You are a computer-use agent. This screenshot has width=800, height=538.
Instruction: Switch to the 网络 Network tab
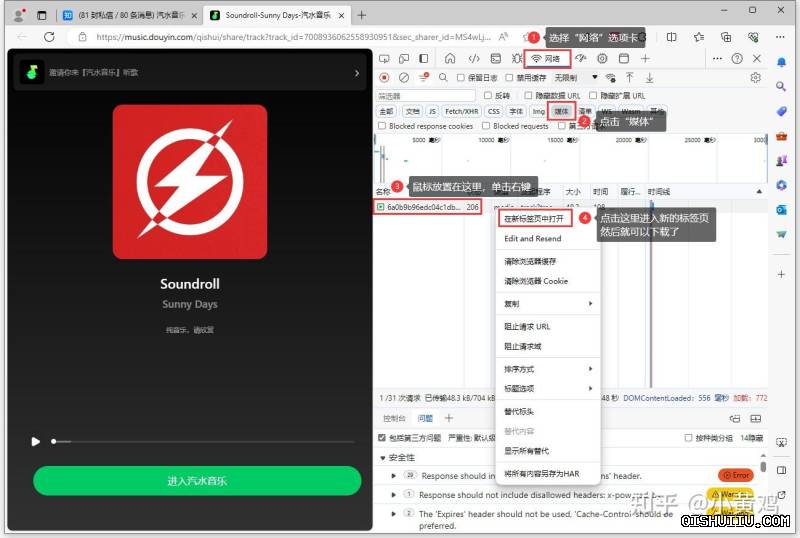point(546,59)
